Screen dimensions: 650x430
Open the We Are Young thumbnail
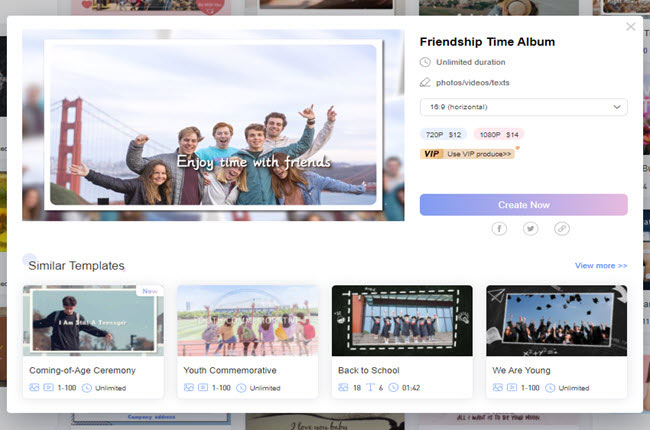(x=556, y=321)
